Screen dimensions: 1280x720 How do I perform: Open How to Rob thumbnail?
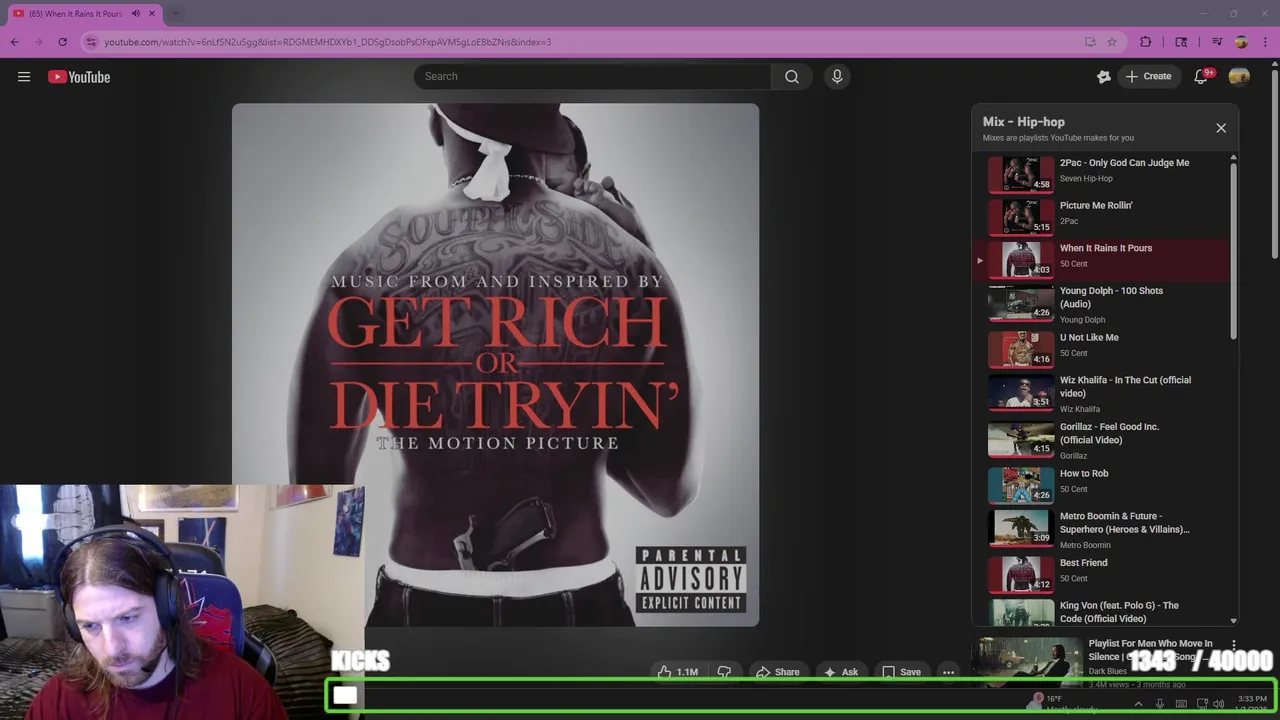pyautogui.click(x=1021, y=486)
